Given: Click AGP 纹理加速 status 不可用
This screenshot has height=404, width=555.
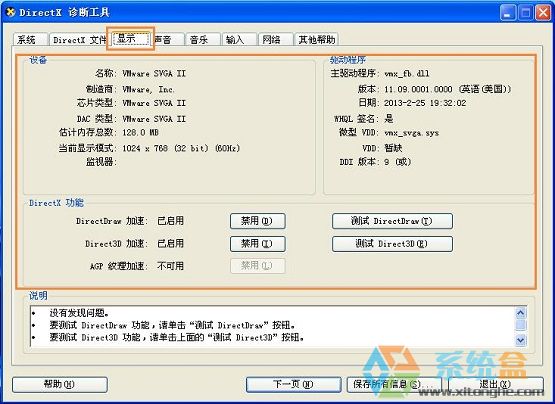Looking at the screenshot, I should (x=170, y=266).
